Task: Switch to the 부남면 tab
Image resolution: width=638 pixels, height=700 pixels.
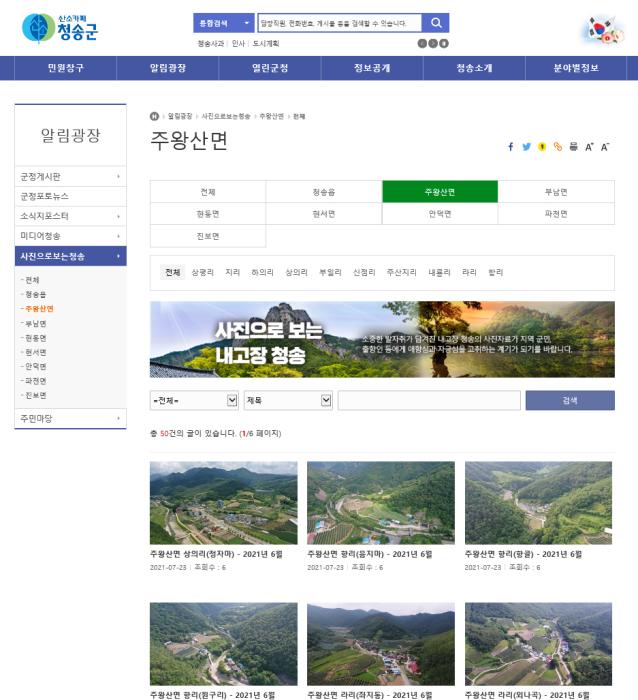Action: tap(556, 192)
